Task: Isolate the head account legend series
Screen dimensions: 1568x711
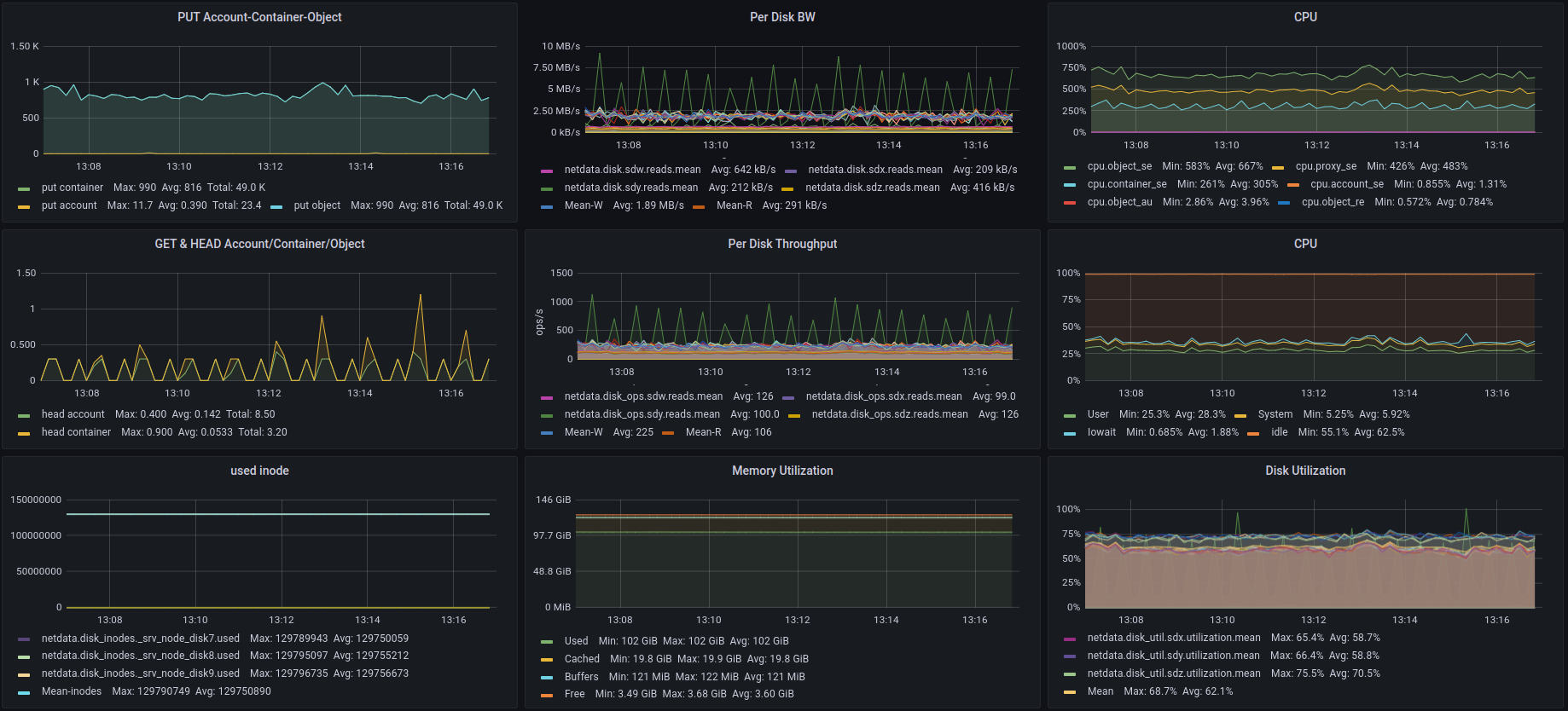Action: pyautogui.click(x=73, y=414)
